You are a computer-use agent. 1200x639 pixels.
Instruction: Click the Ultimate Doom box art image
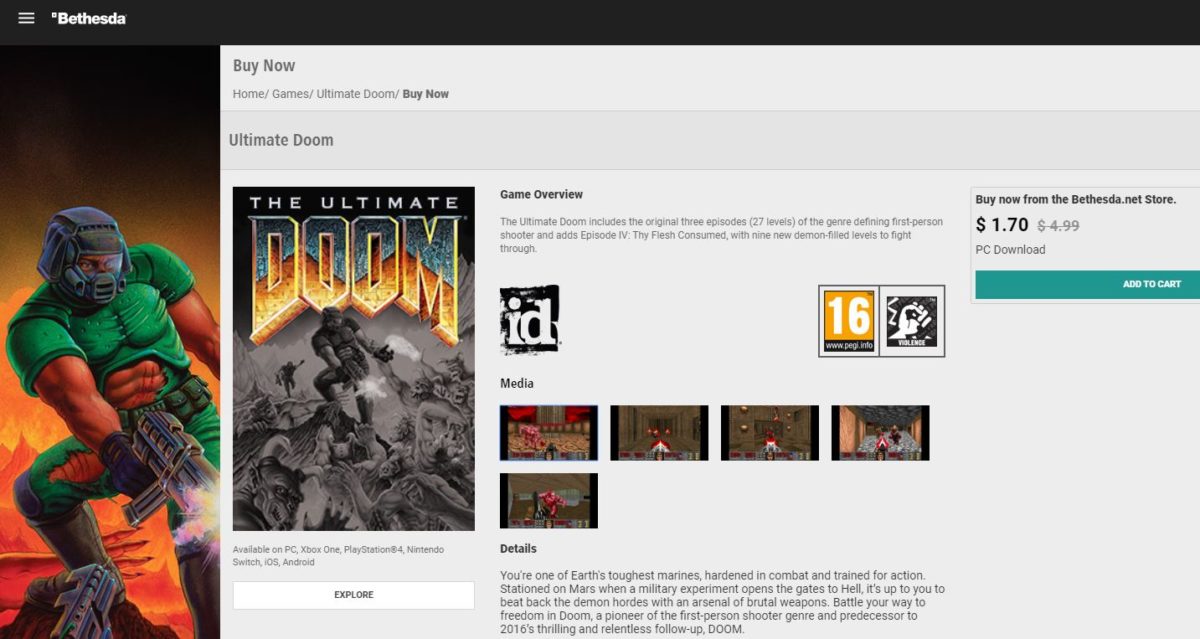[353, 358]
